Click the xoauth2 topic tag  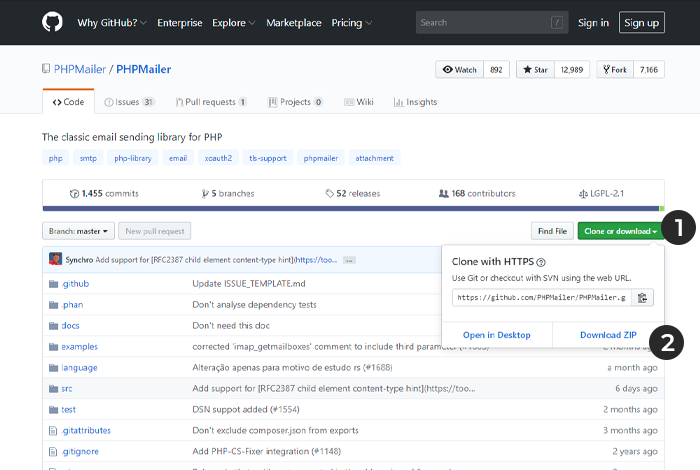pos(218,158)
